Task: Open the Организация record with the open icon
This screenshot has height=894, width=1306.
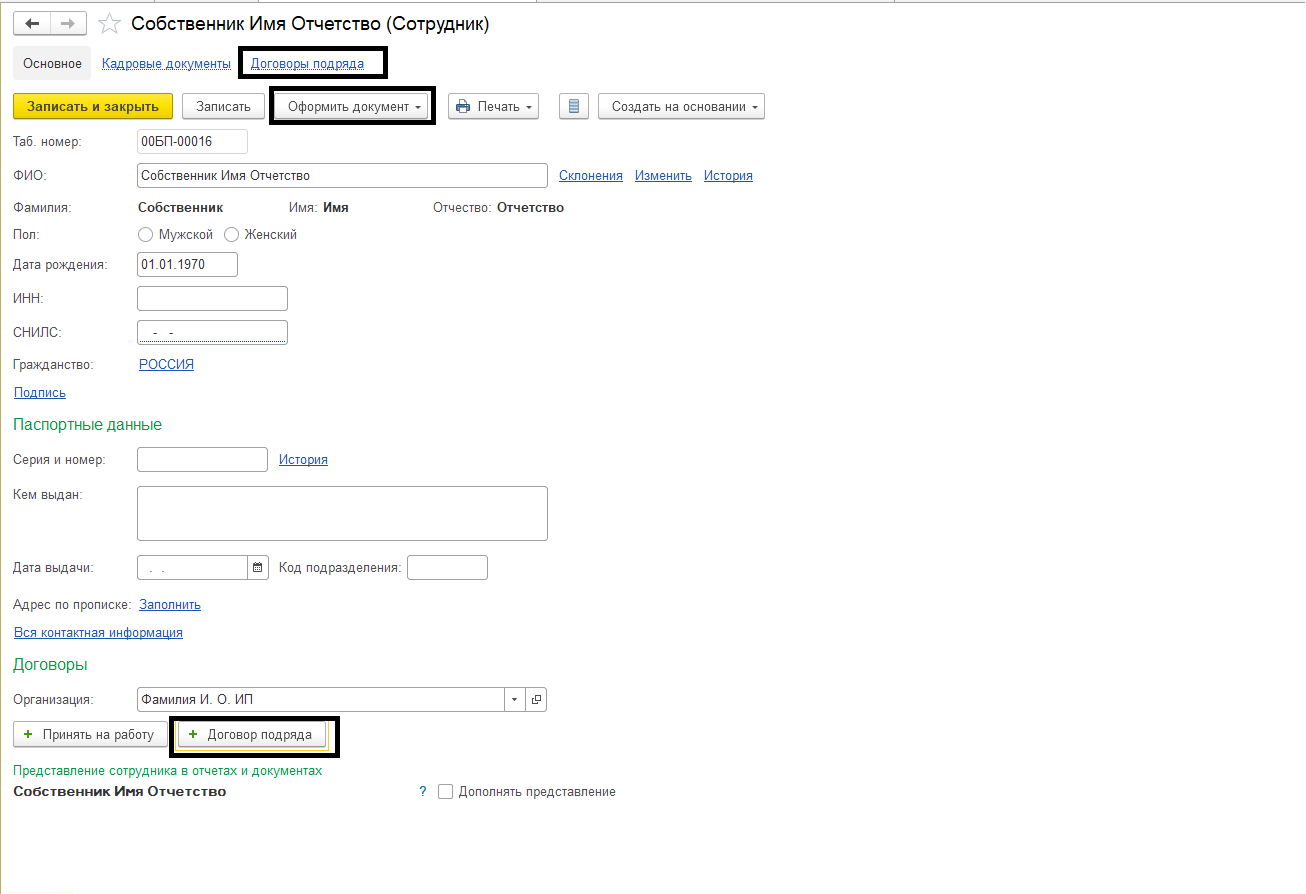Action: 536,700
